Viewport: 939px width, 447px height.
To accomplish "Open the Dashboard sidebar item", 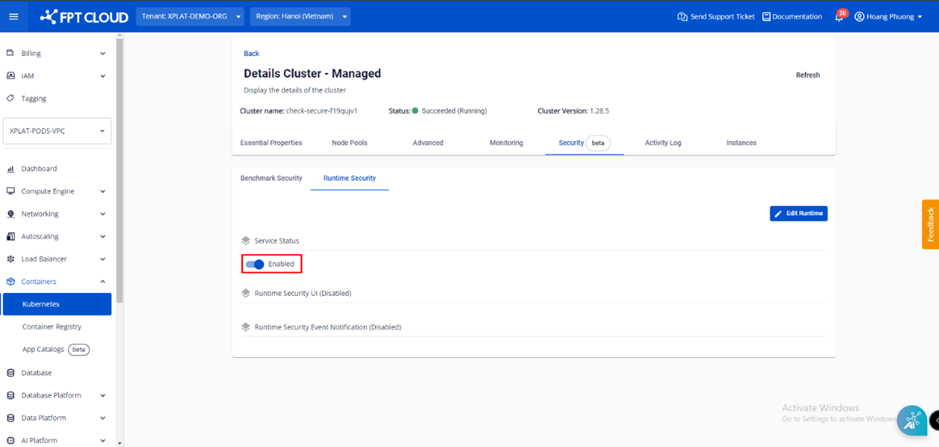I will click(40, 169).
